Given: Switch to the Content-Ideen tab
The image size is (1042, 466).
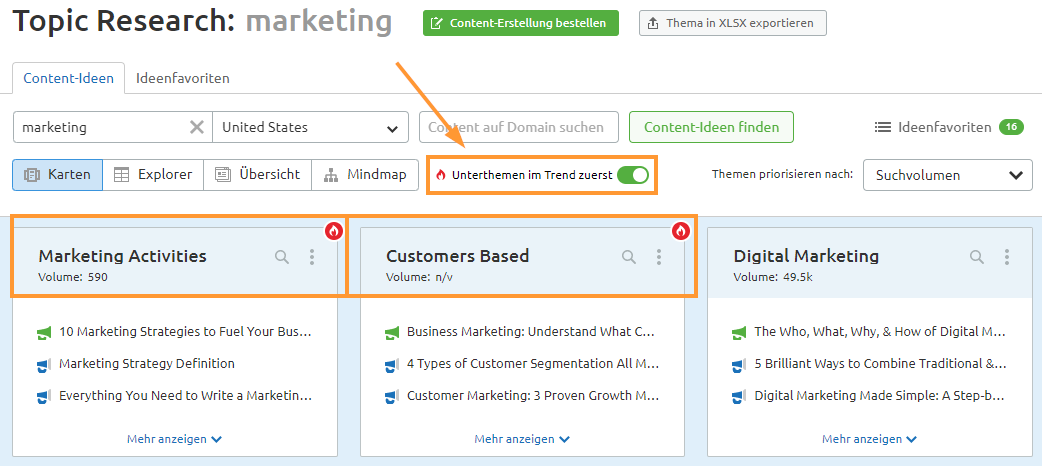Looking at the screenshot, I should tap(68, 78).
